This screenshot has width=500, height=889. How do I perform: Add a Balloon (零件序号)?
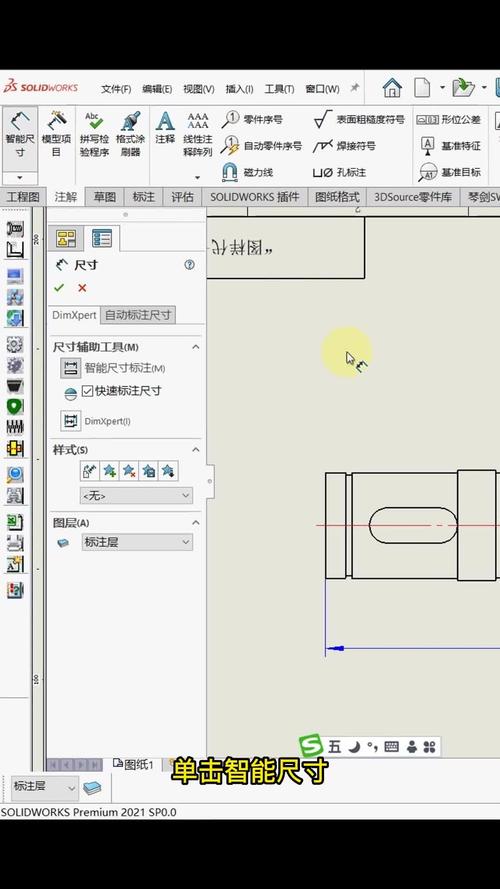pyautogui.click(x=252, y=120)
